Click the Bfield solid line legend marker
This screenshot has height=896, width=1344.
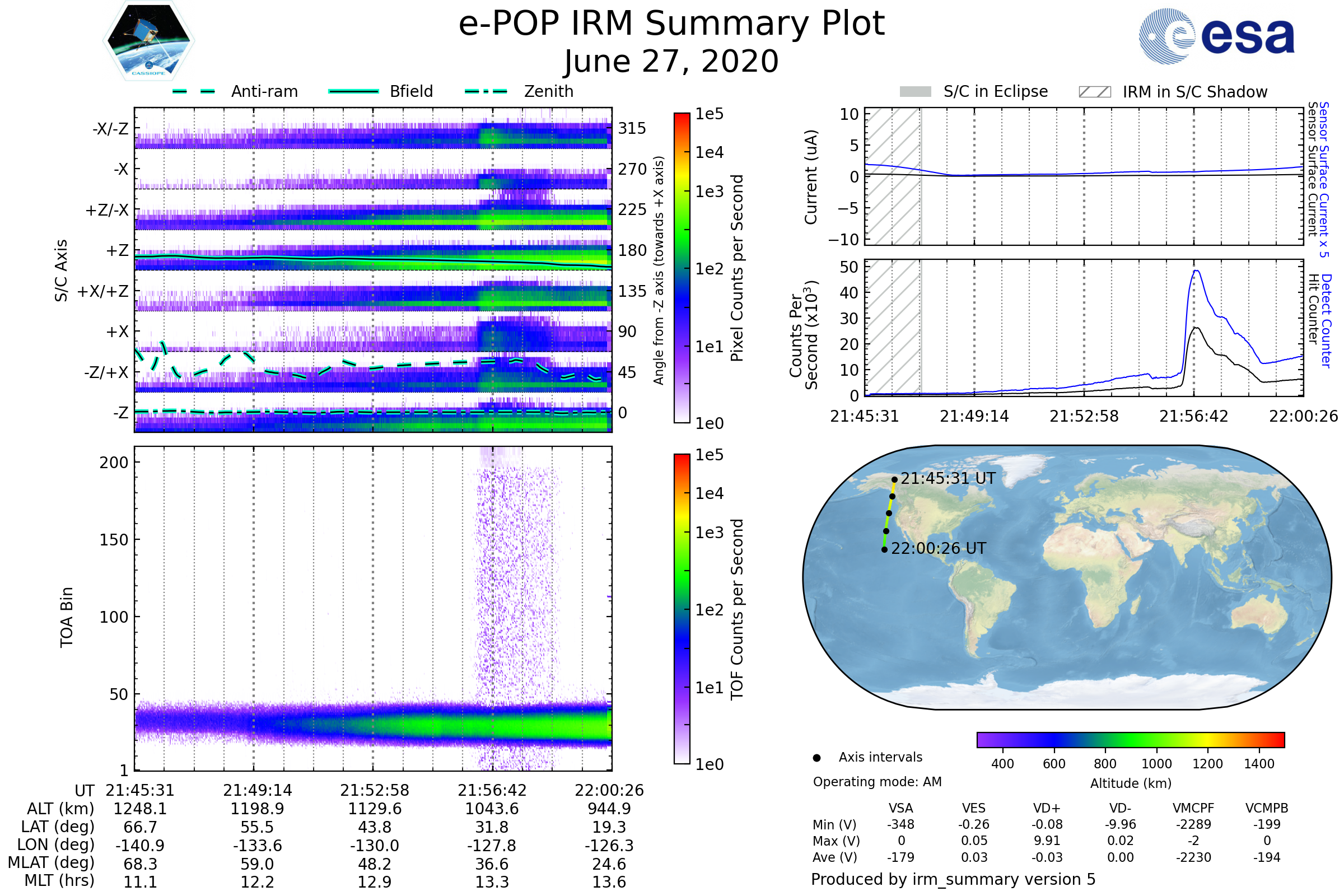(x=354, y=91)
